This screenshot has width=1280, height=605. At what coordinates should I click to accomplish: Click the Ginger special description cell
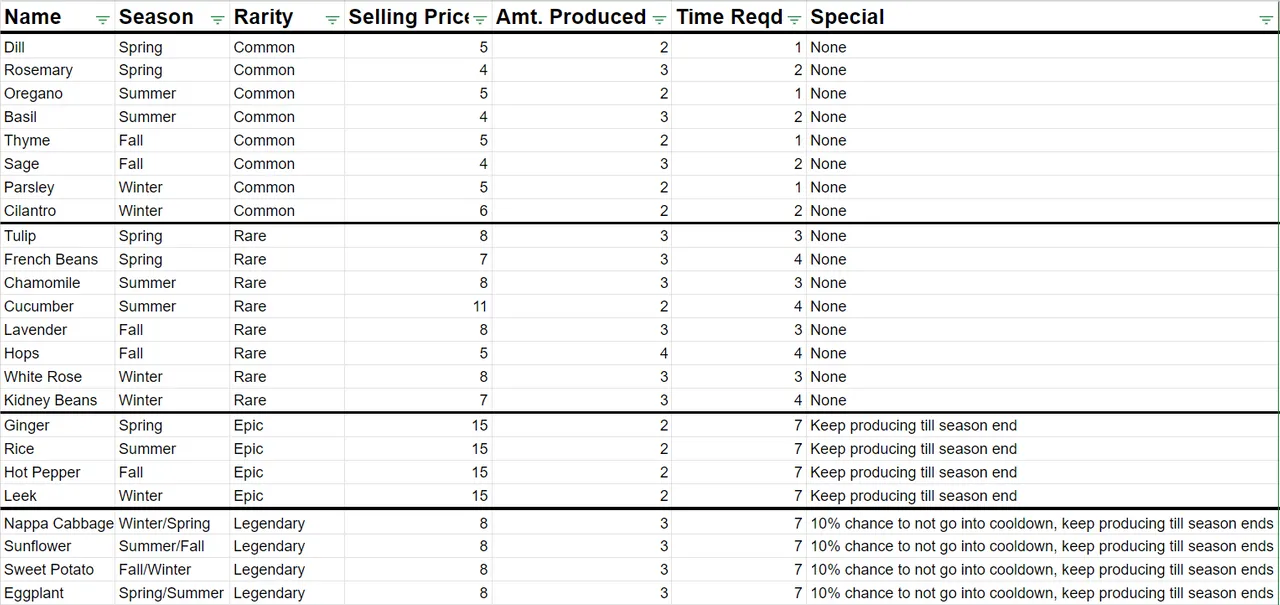tap(1043, 425)
